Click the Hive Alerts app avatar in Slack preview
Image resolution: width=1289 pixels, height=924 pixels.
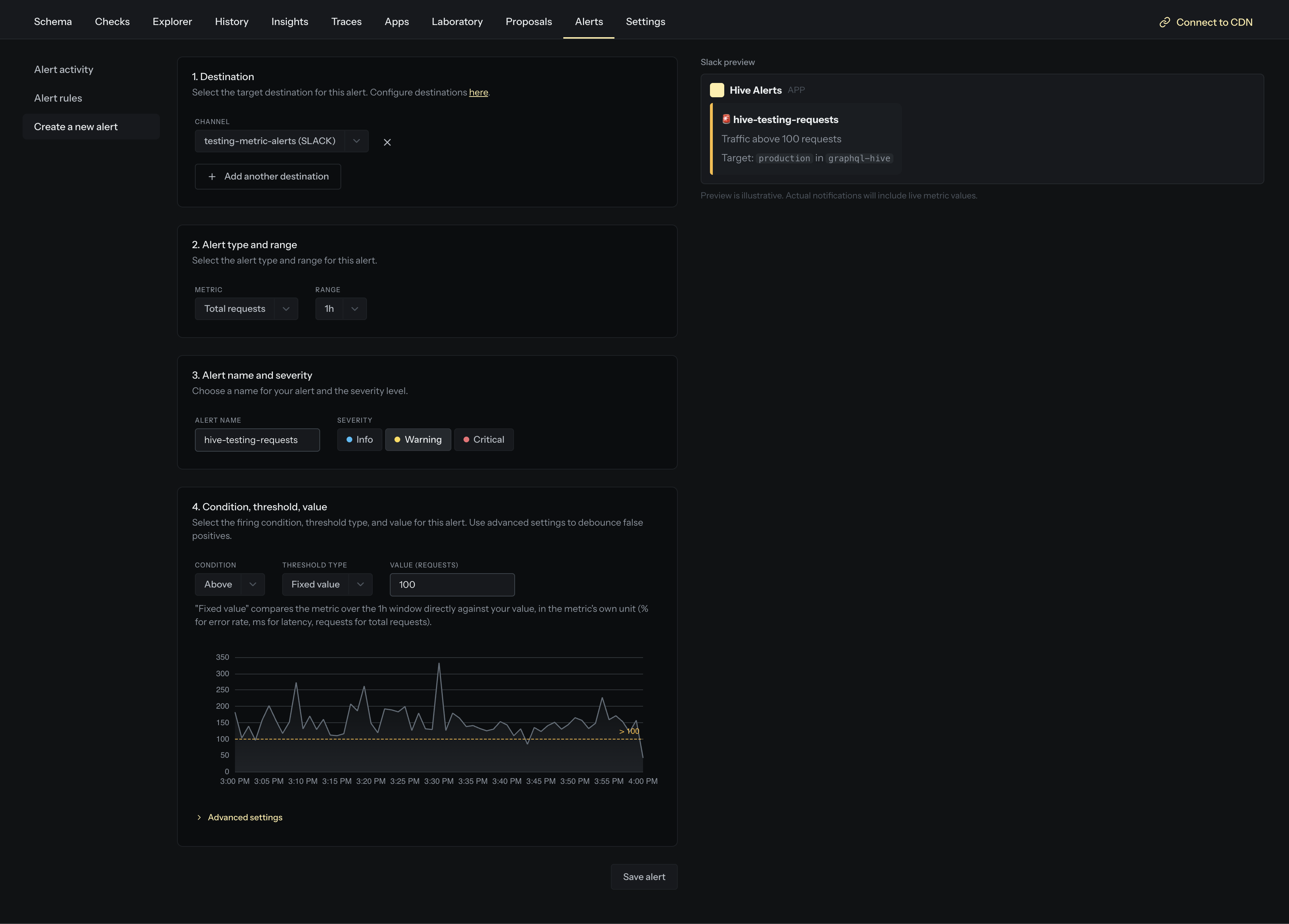tap(717, 90)
